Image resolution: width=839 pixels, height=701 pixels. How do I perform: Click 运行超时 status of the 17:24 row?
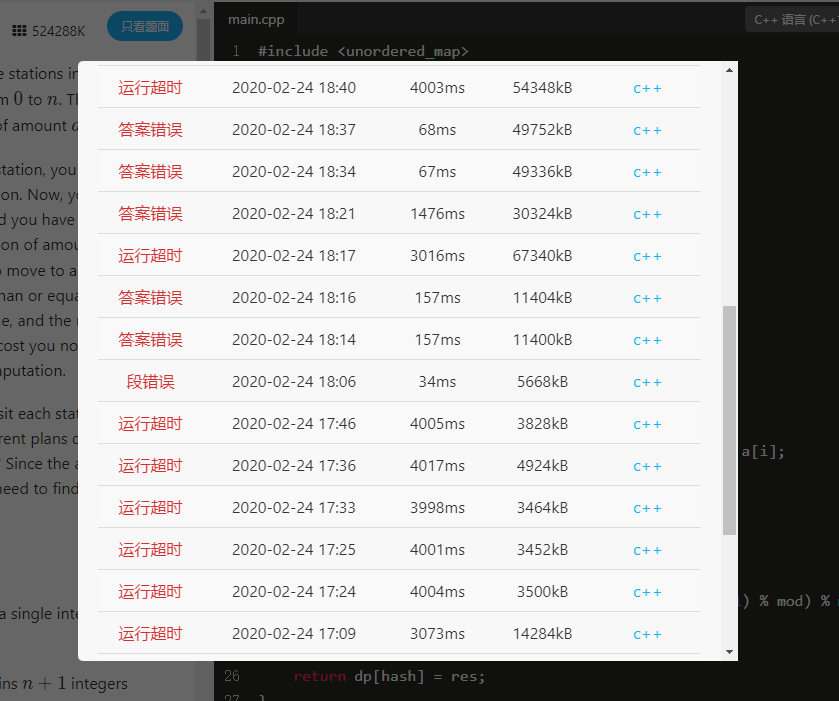(150, 592)
